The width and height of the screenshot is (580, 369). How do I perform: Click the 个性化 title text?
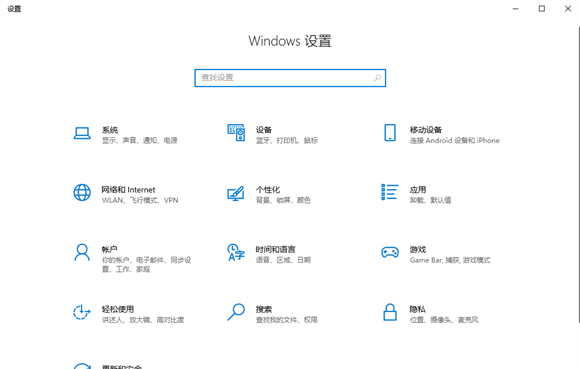pos(268,190)
